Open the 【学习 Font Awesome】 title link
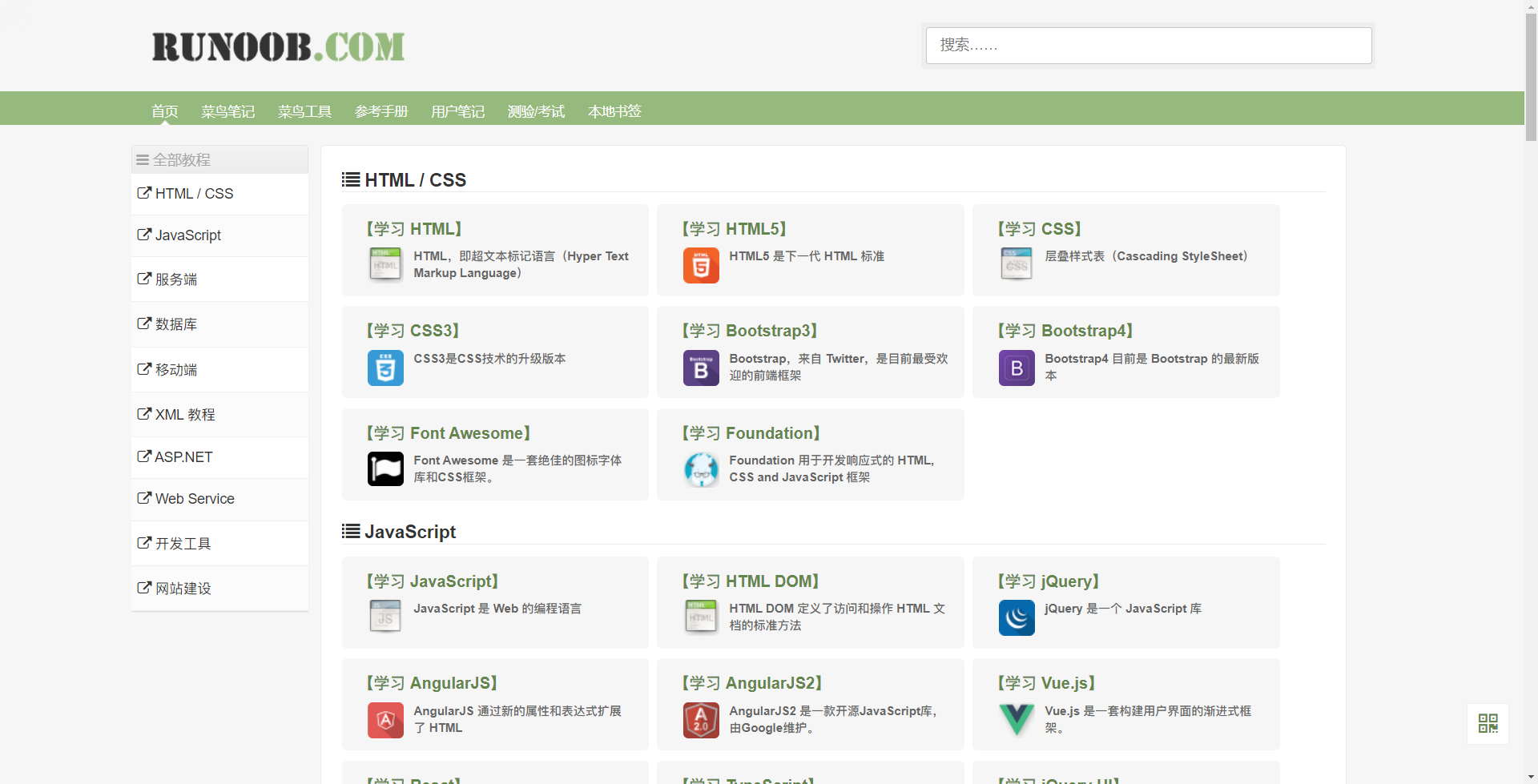The height and width of the screenshot is (784, 1538). coord(449,433)
